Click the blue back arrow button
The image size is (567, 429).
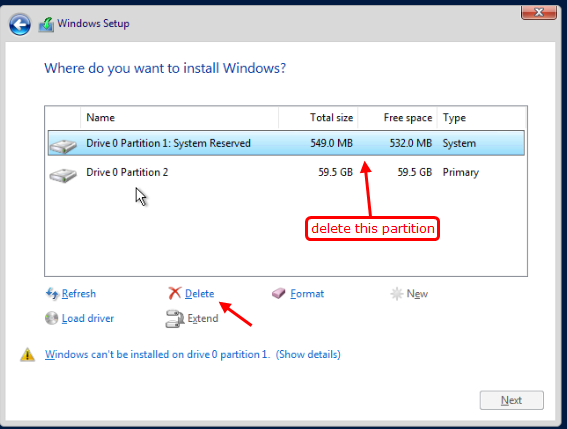(20, 25)
